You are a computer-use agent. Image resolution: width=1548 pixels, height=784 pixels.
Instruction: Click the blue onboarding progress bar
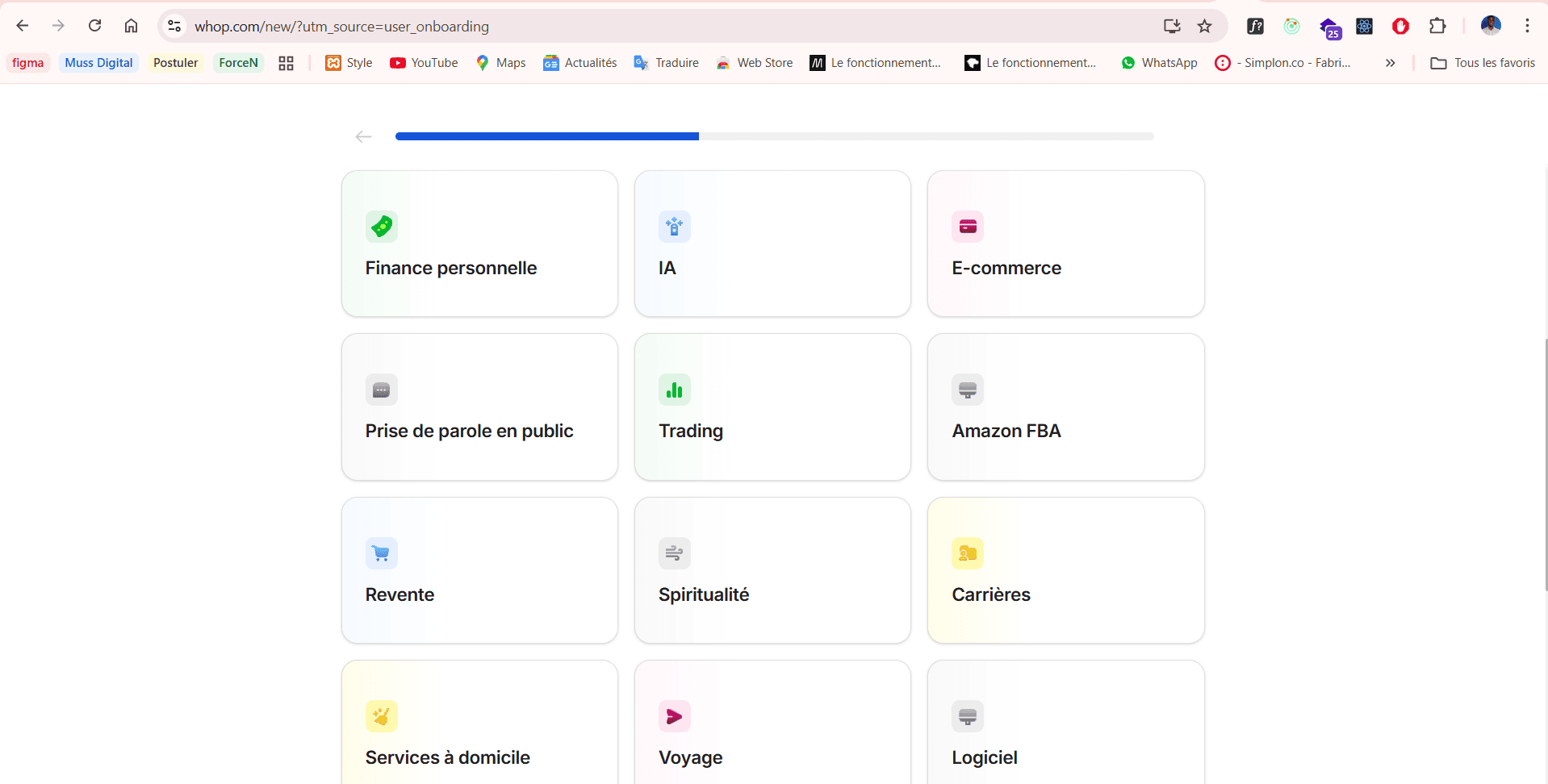(x=546, y=136)
